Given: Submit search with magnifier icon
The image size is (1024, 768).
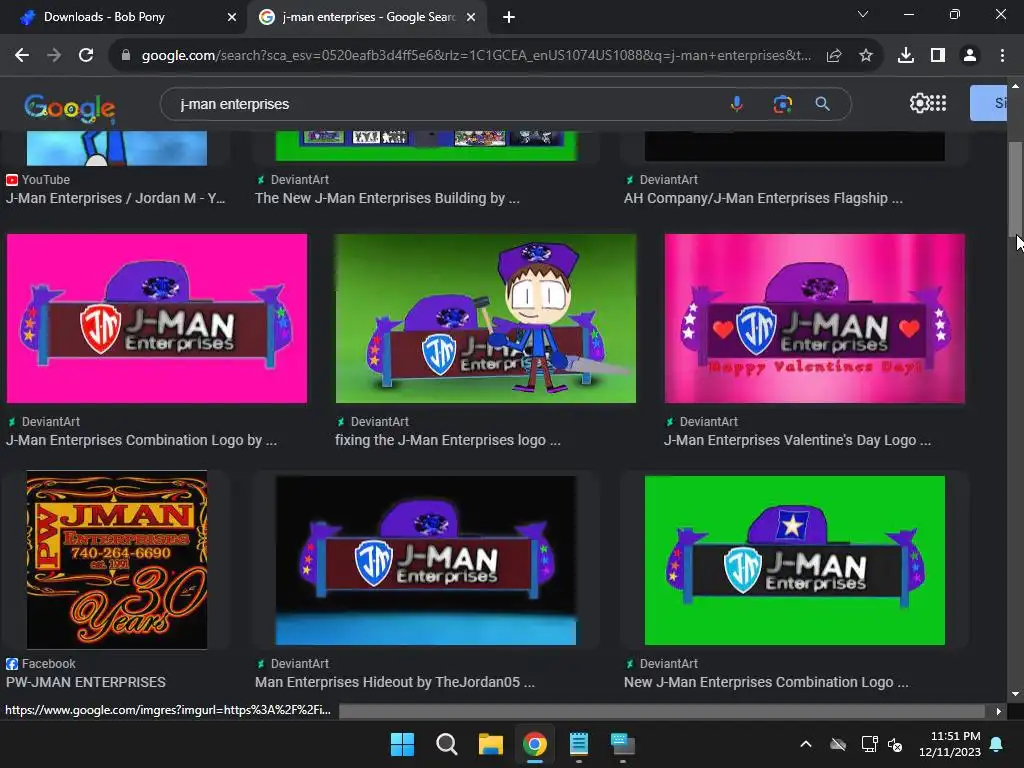Looking at the screenshot, I should (823, 104).
